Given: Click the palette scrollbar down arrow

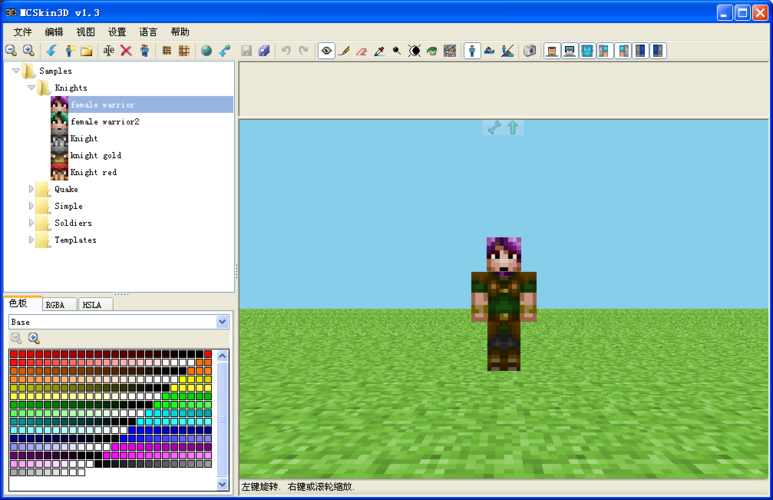Looking at the screenshot, I should pyautogui.click(x=222, y=484).
